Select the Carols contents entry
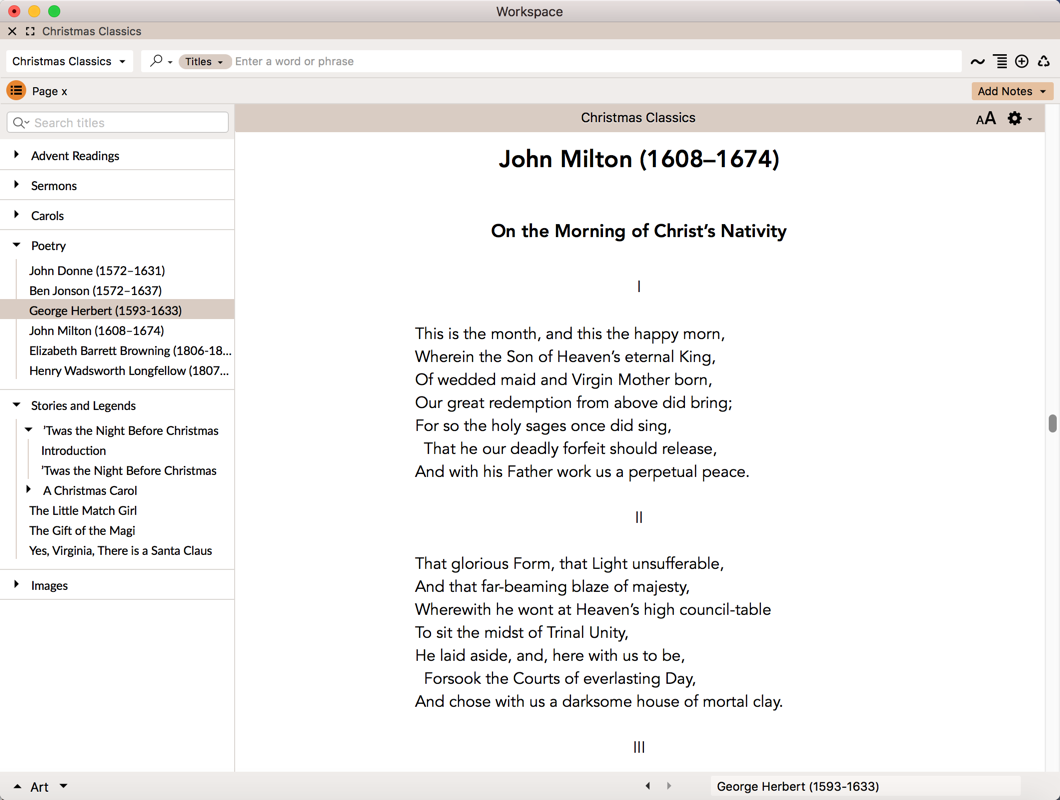This screenshot has width=1060, height=800. (47, 216)
